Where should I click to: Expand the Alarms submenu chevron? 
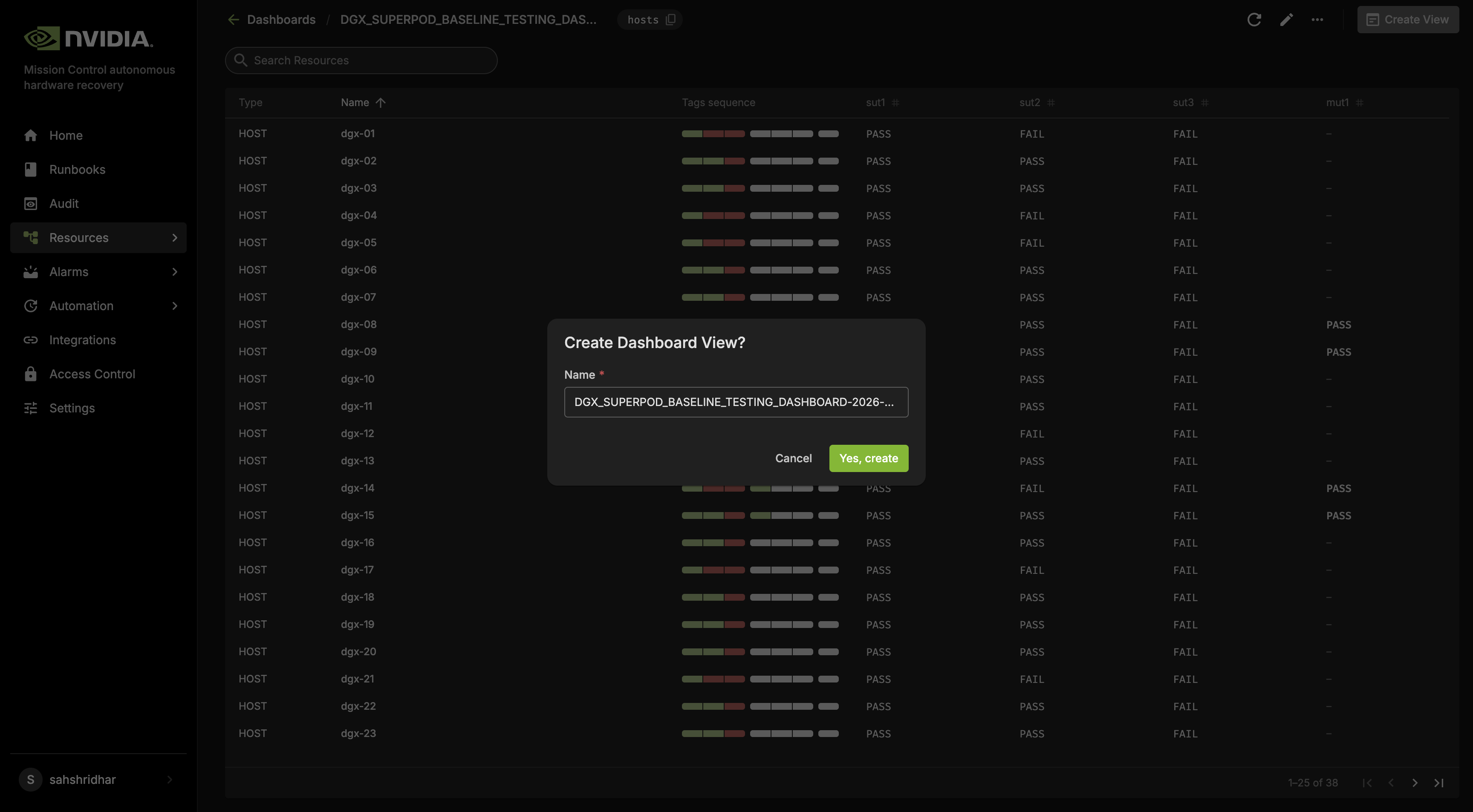pos(175,272)
